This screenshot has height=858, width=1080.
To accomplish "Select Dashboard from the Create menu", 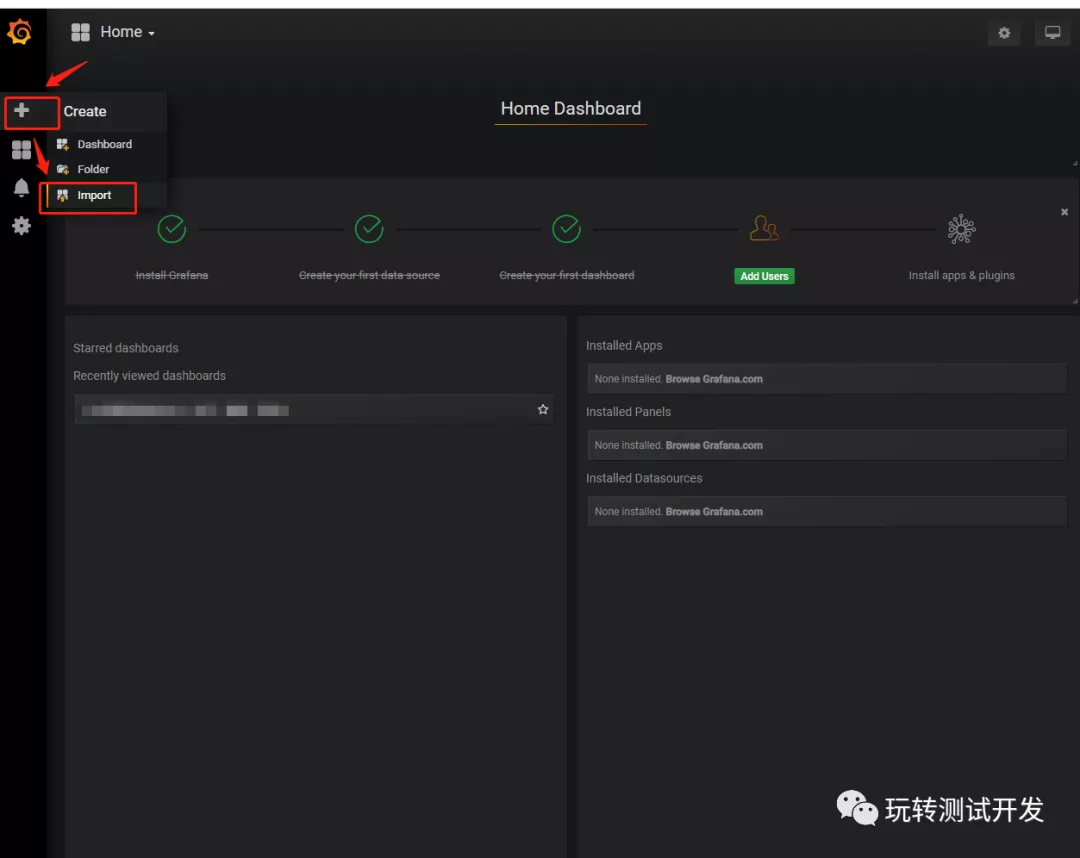I will pos(104,144).
